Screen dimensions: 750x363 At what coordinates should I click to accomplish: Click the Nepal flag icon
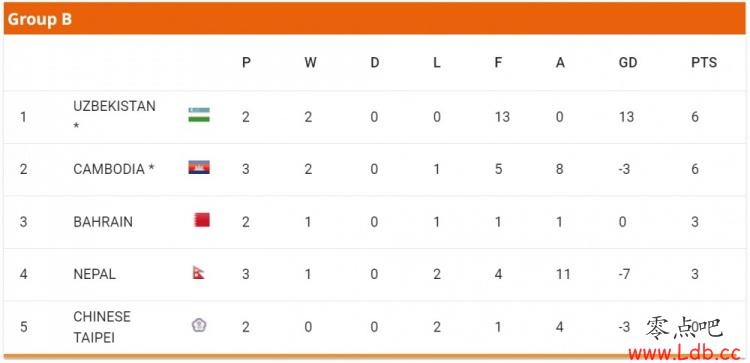tap(199, 273)
